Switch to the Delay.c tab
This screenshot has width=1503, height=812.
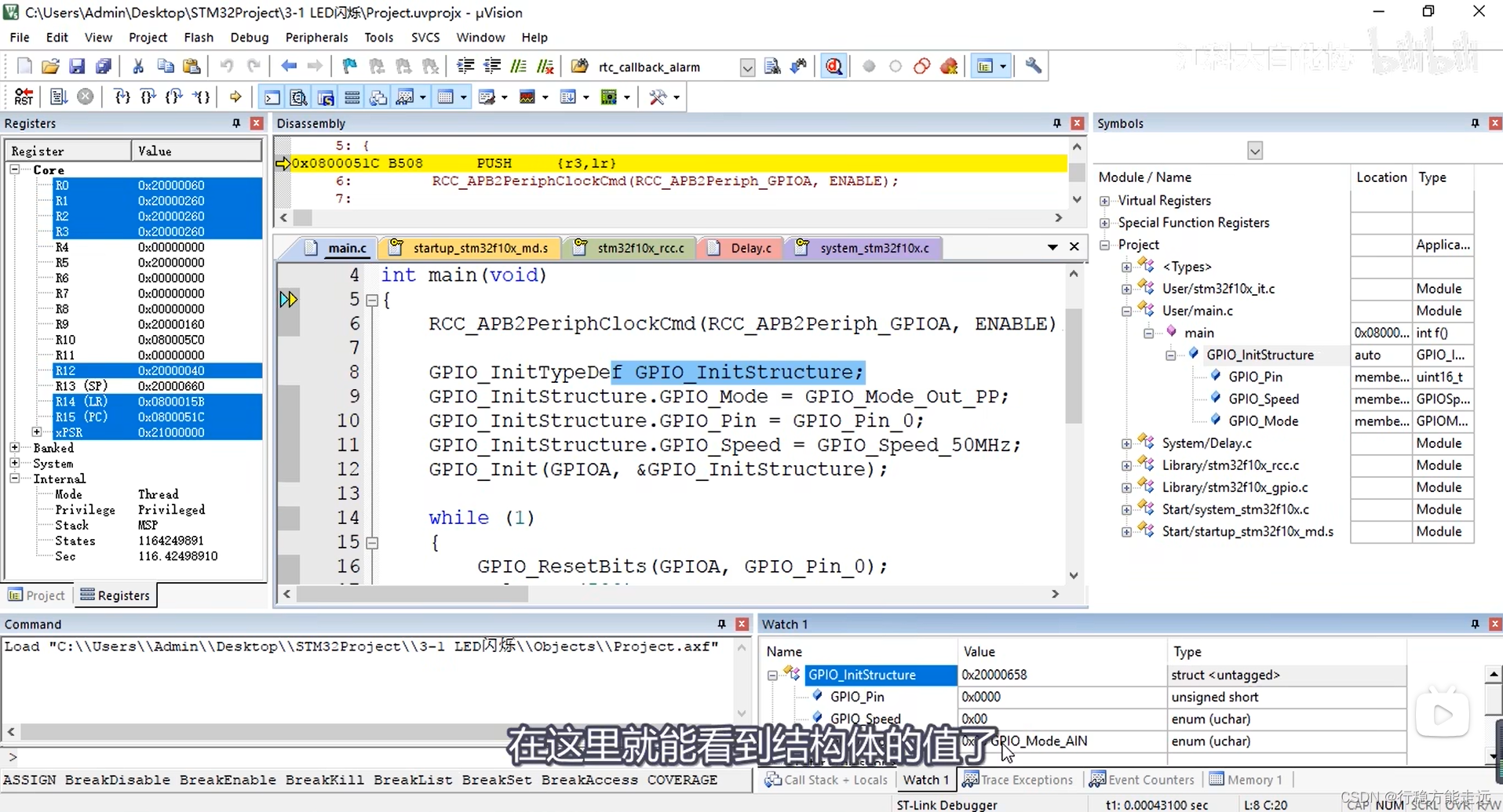pyautogui.click(x=739, y=248)
